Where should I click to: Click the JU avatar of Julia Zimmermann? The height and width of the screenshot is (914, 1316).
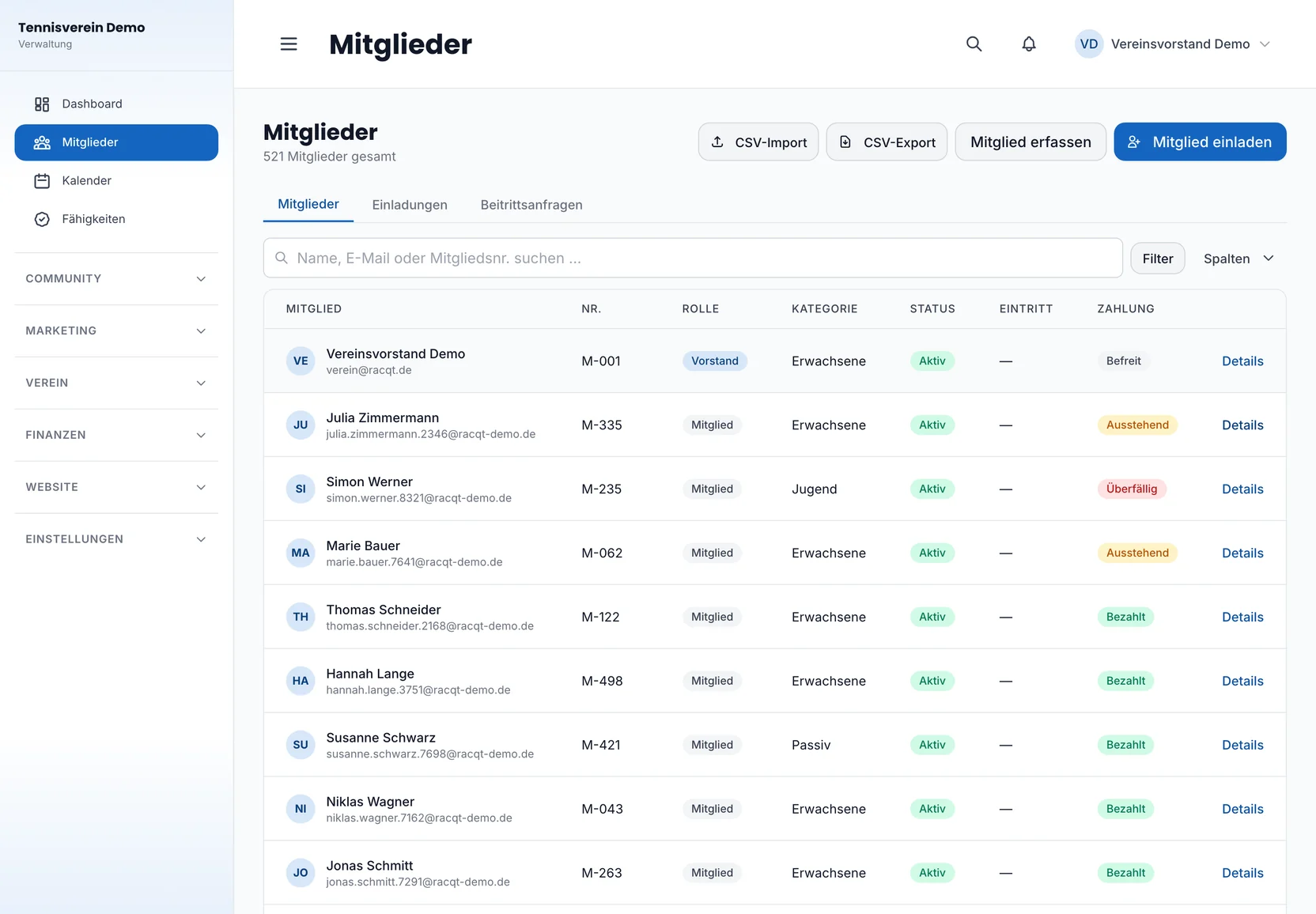point(301,425)
